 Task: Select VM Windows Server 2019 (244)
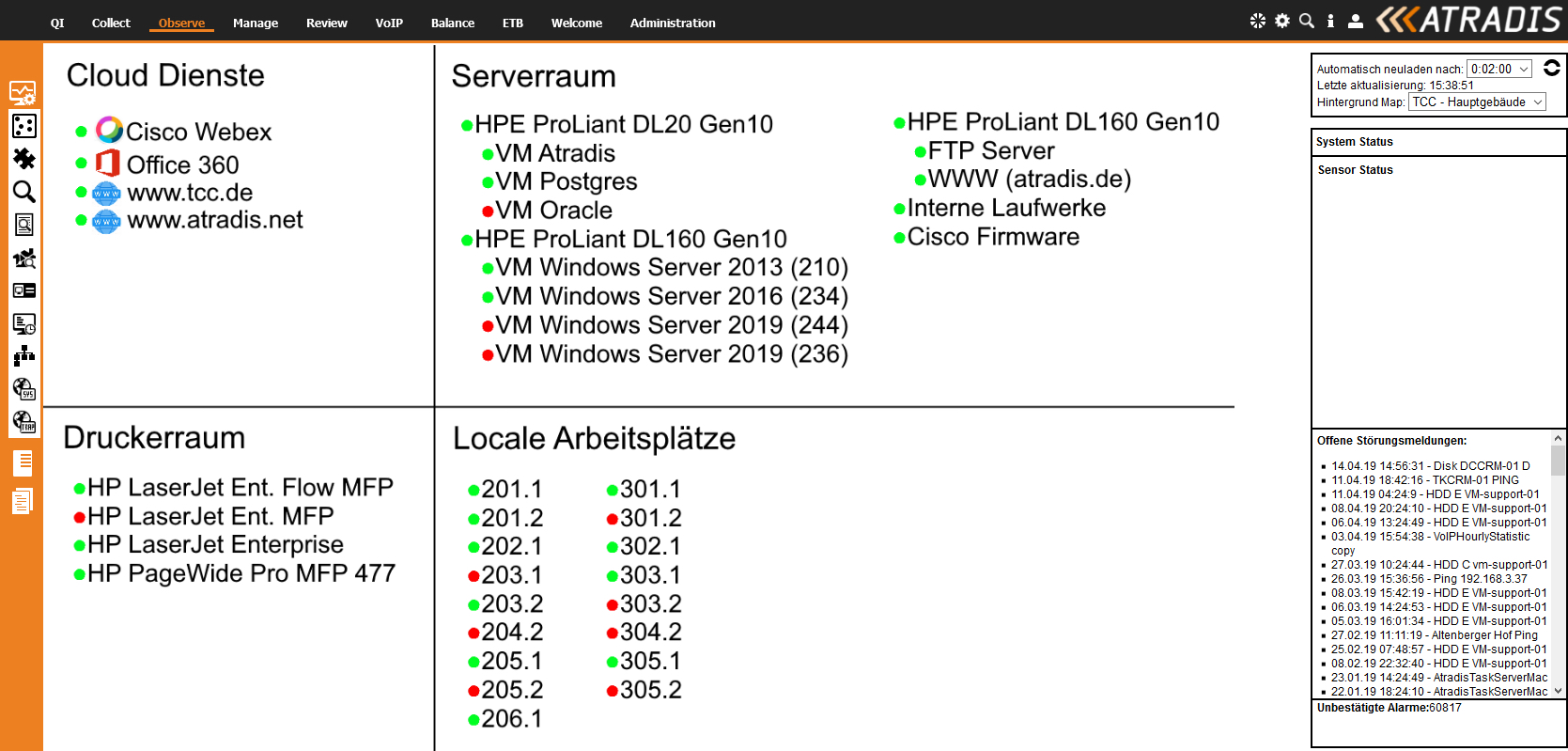pos(672,325)
